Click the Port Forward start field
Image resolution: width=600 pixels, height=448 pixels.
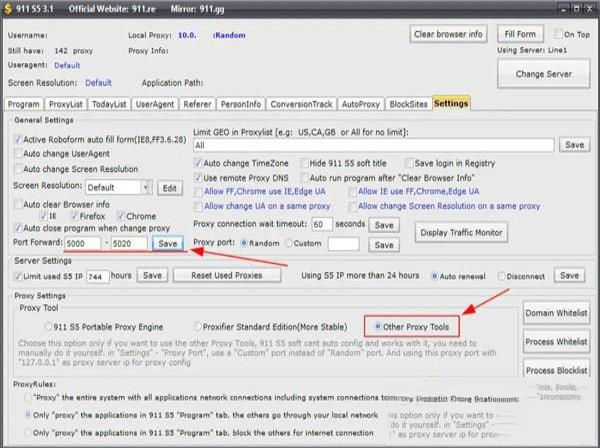click(85, 243)
